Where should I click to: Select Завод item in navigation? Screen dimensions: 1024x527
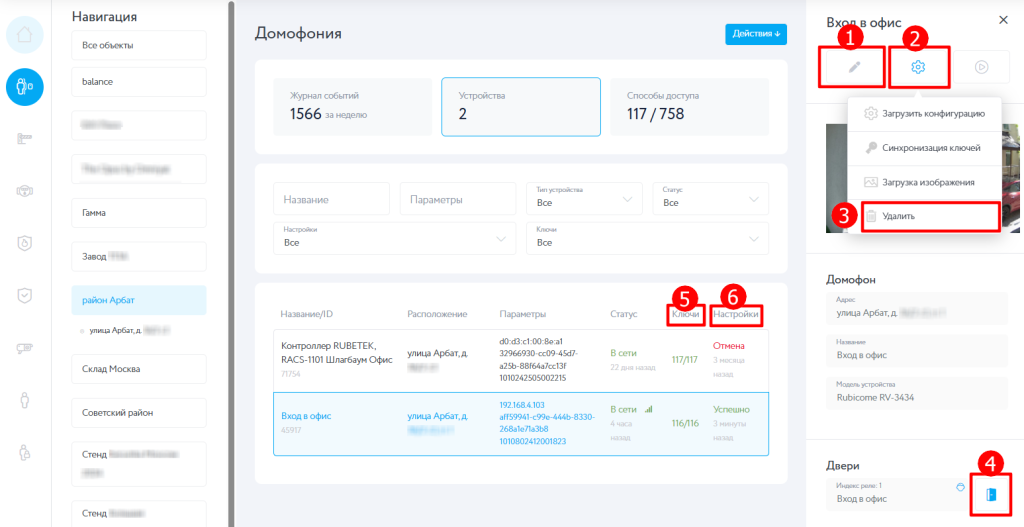point(139,257)
